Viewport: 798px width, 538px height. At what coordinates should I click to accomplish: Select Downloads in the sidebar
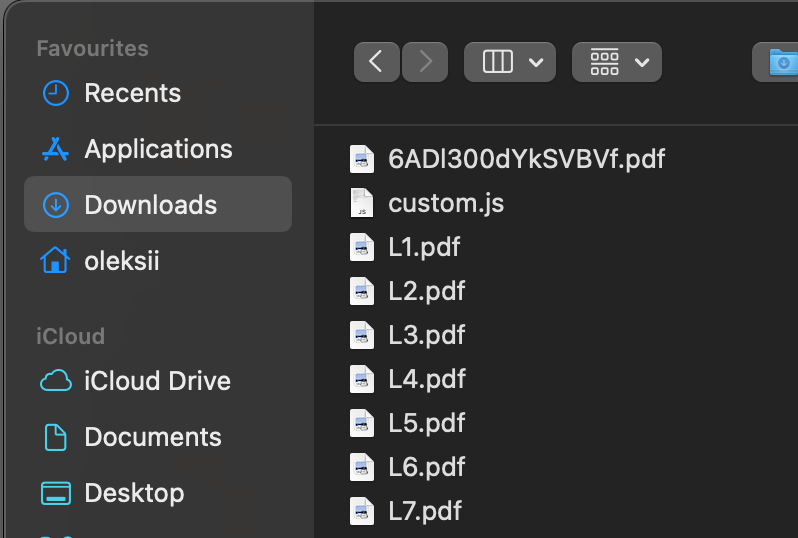pos(158,204)
